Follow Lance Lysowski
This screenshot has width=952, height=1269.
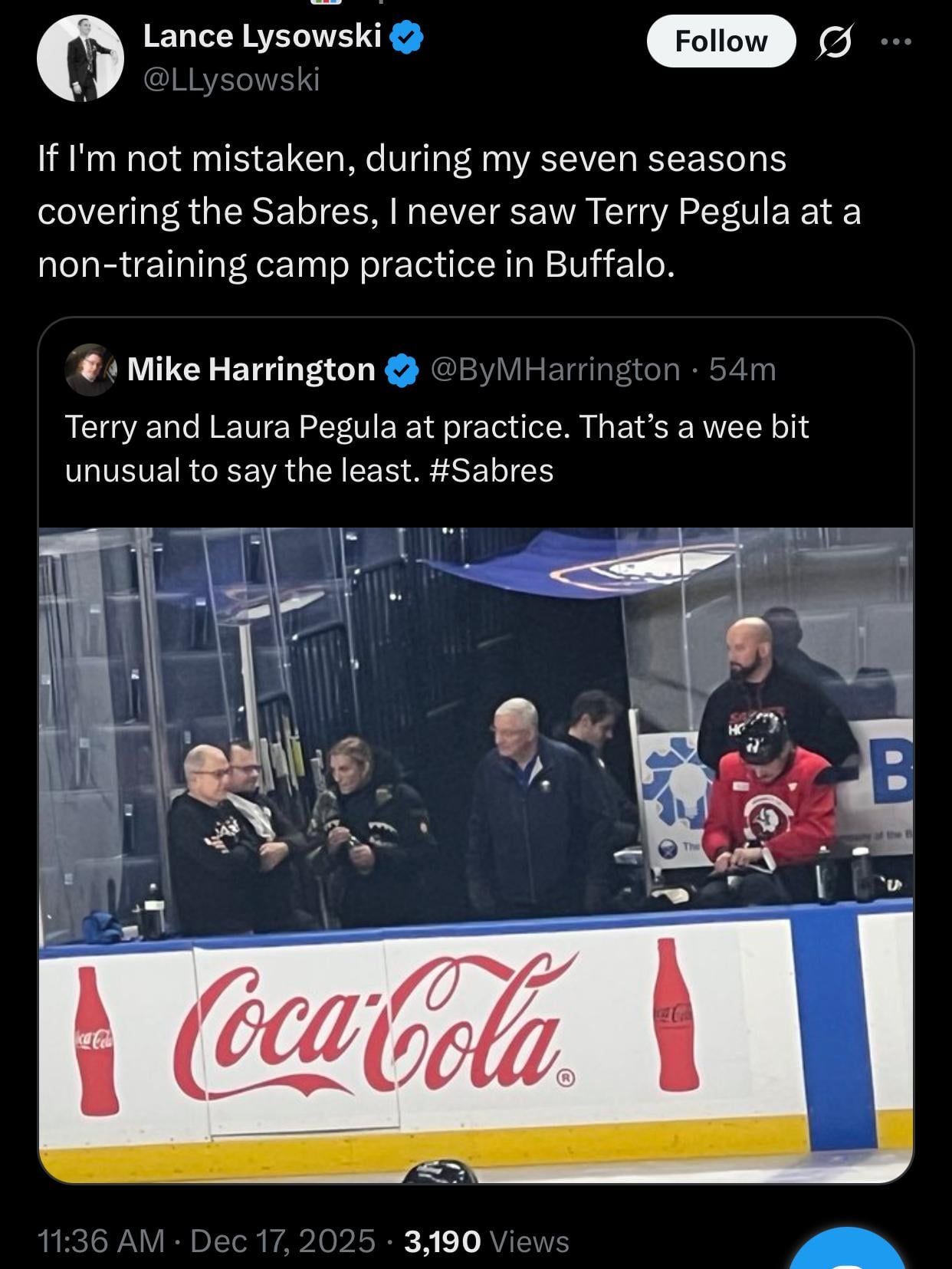(x=721, y=41)
